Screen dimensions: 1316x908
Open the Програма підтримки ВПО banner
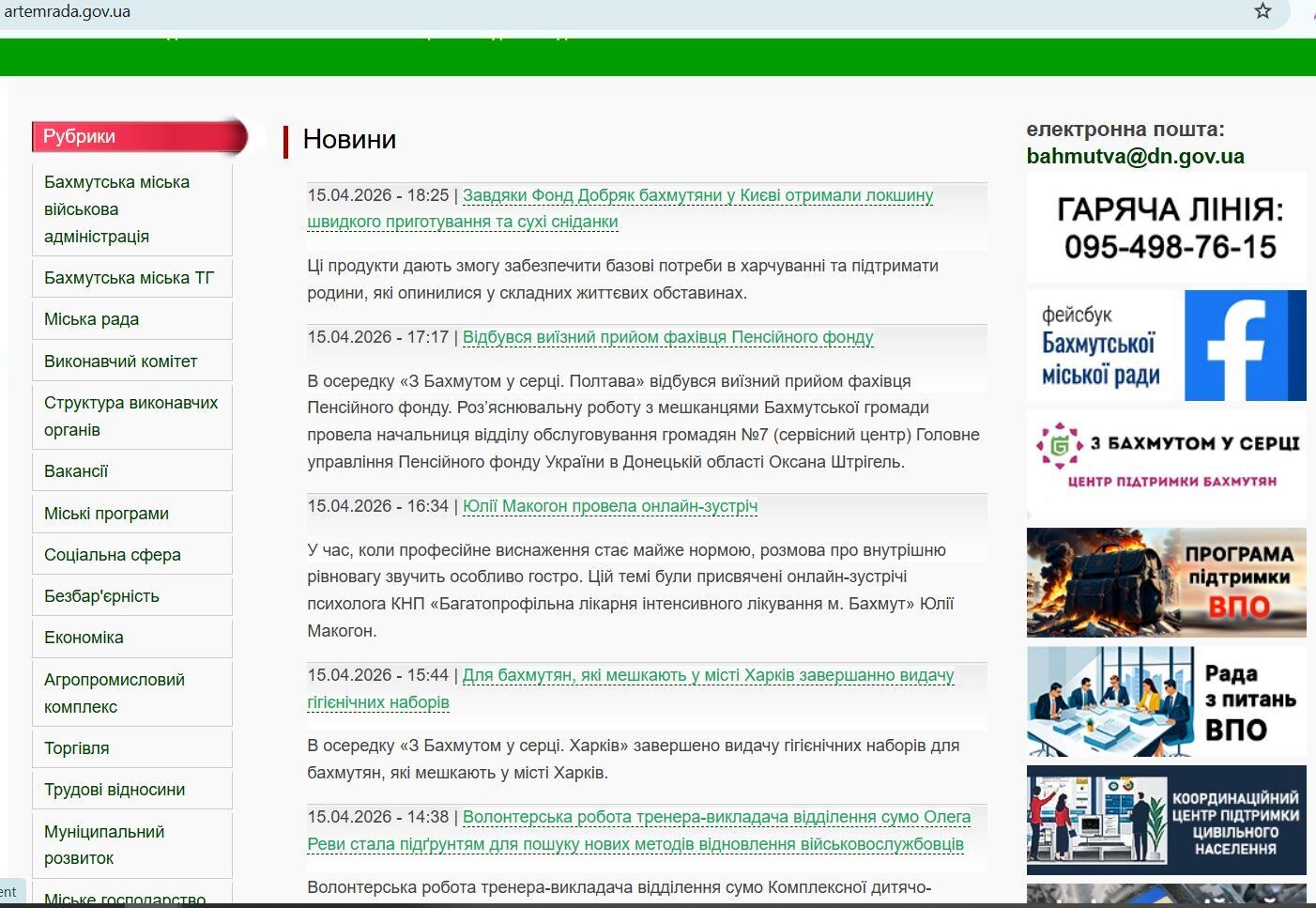click(x=1166, y=582)
